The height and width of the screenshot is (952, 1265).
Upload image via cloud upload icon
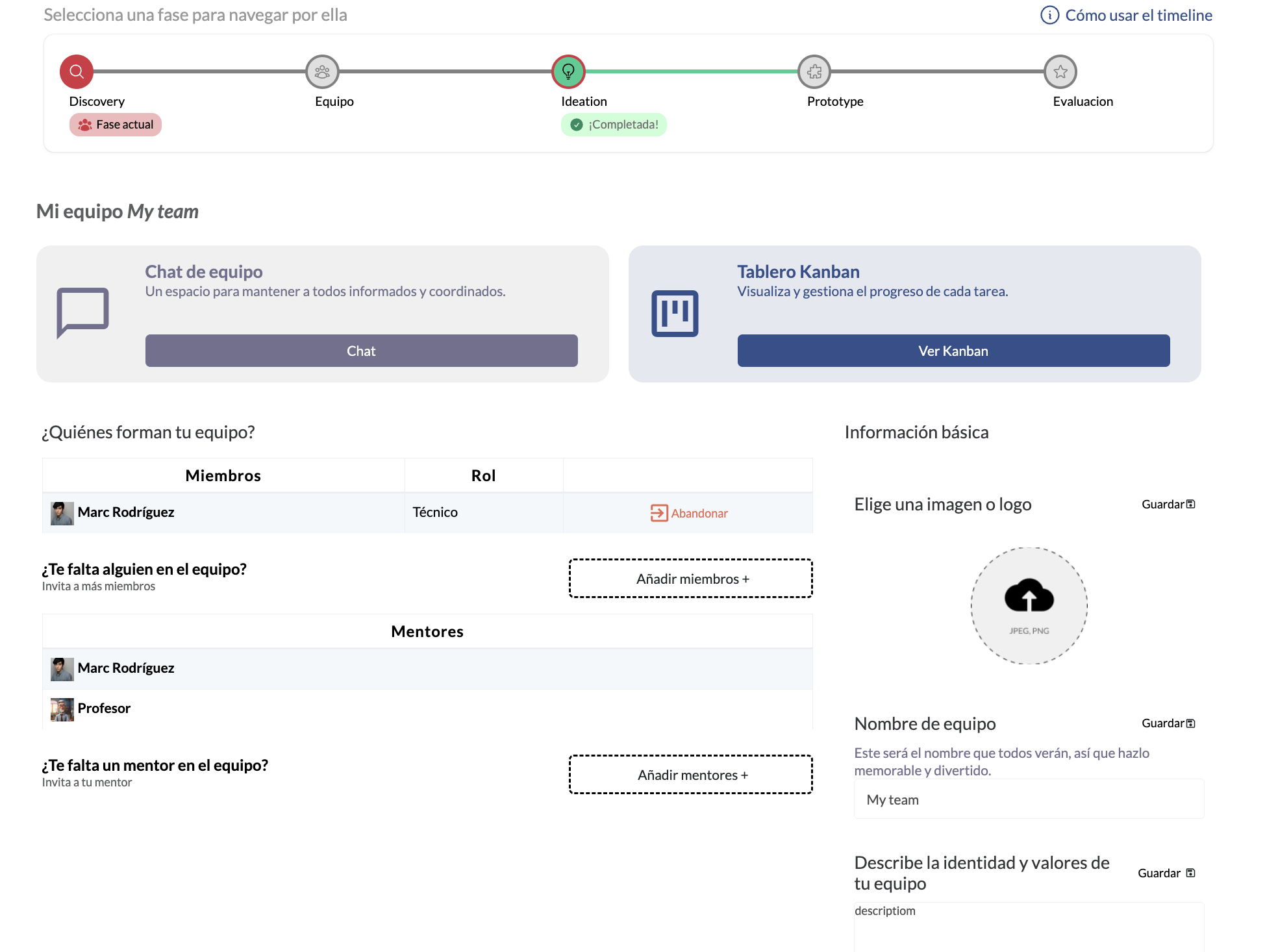coord(1029,596)
